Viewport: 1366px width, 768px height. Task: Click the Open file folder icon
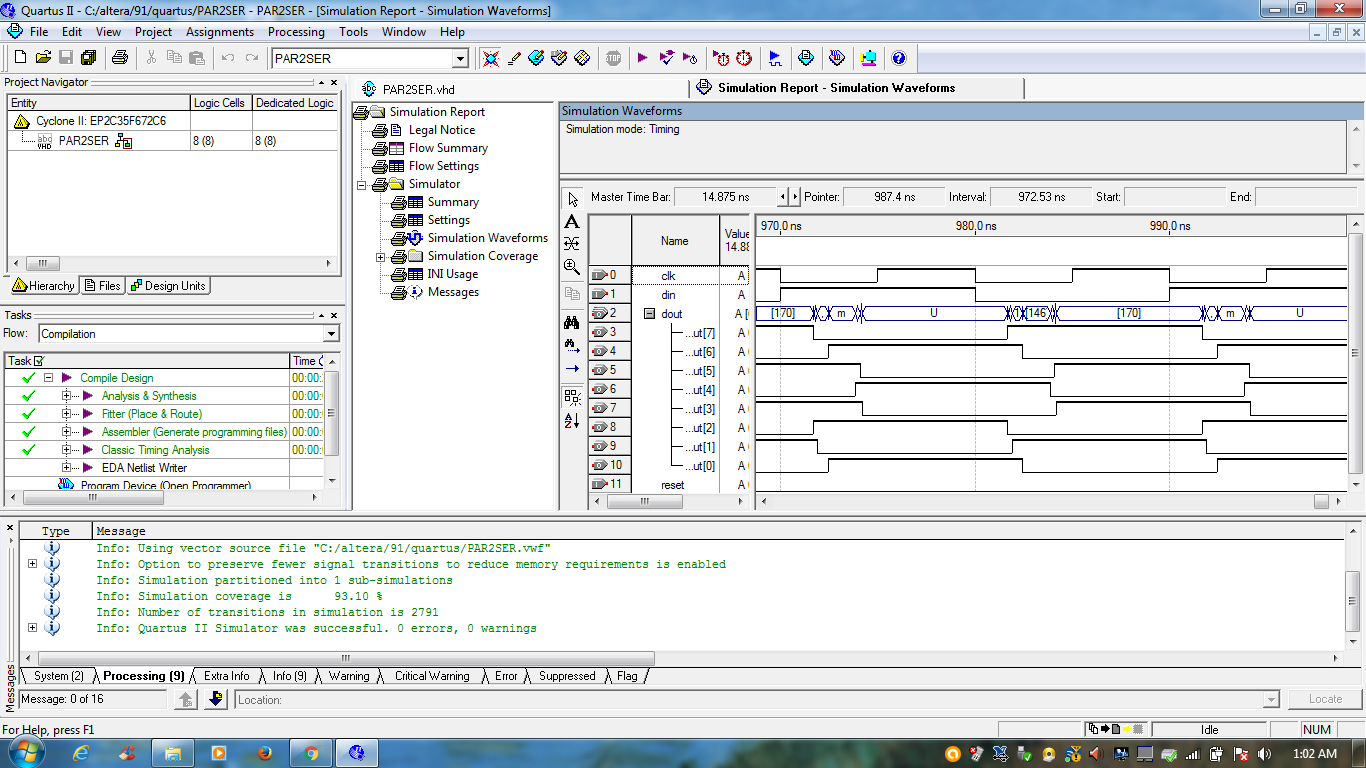(x=43, y=58)
